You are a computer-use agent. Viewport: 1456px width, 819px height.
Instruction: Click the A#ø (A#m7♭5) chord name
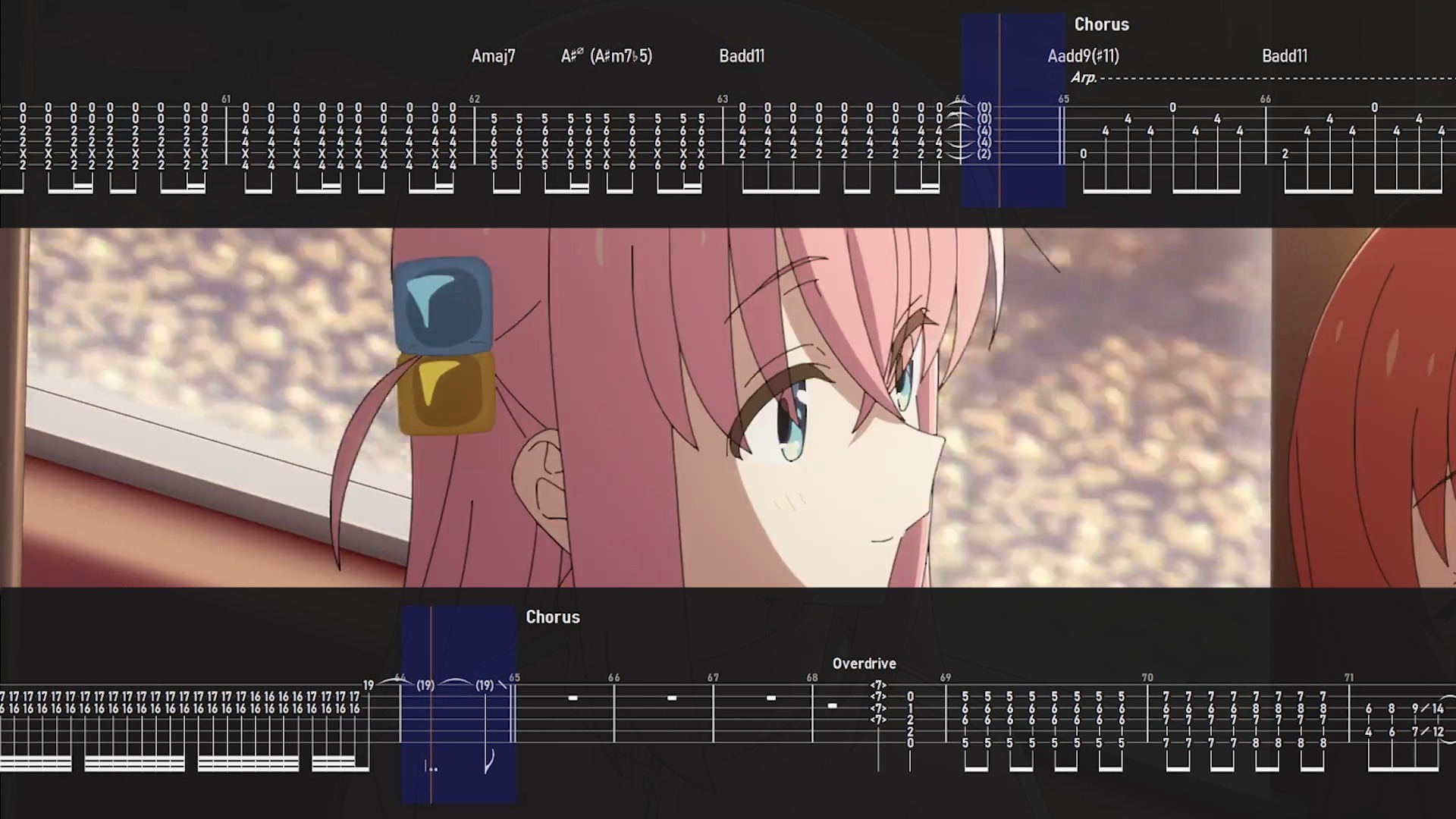pos(607,56)
